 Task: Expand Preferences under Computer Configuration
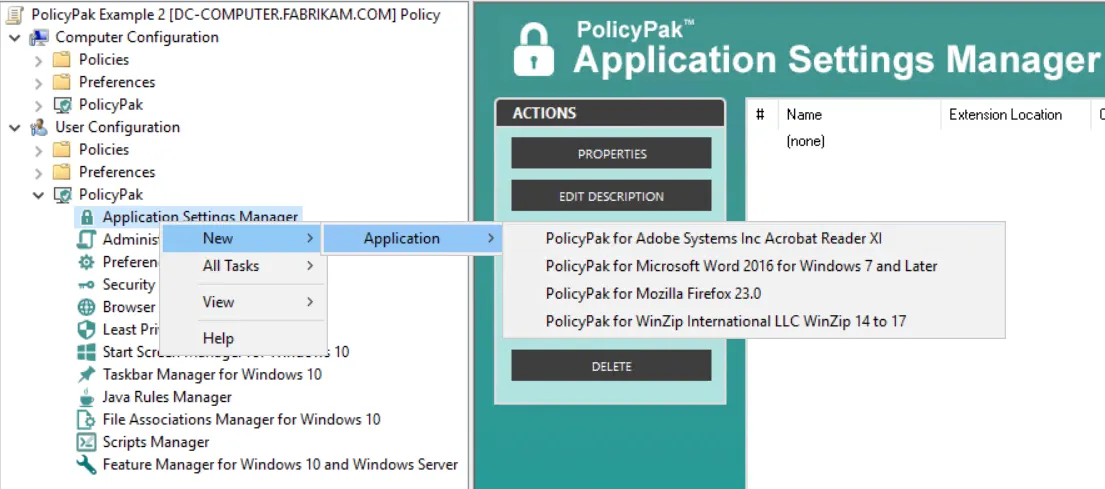(x=39, y=82)
